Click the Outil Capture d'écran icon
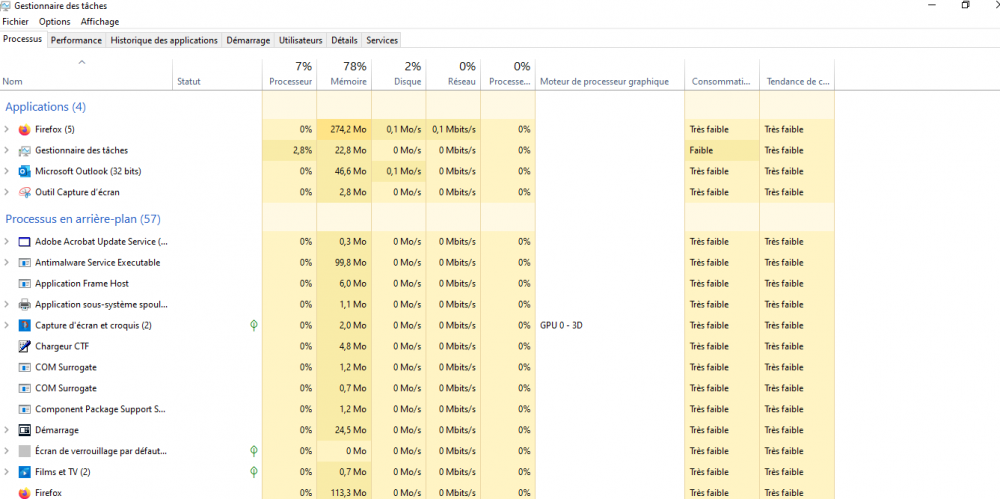The image size is (1000, 499). (25, 192)
